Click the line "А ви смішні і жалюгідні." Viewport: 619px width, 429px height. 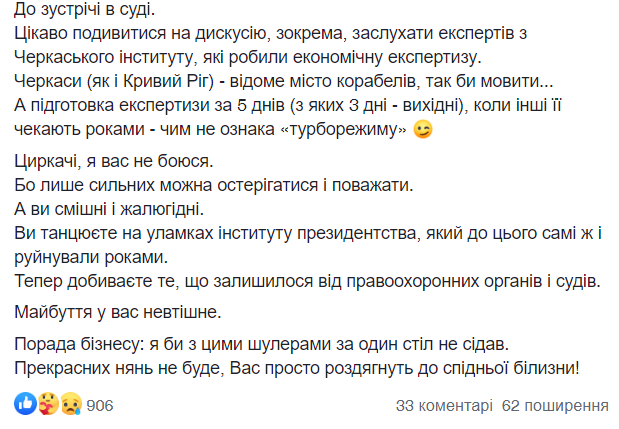(110, 209)
